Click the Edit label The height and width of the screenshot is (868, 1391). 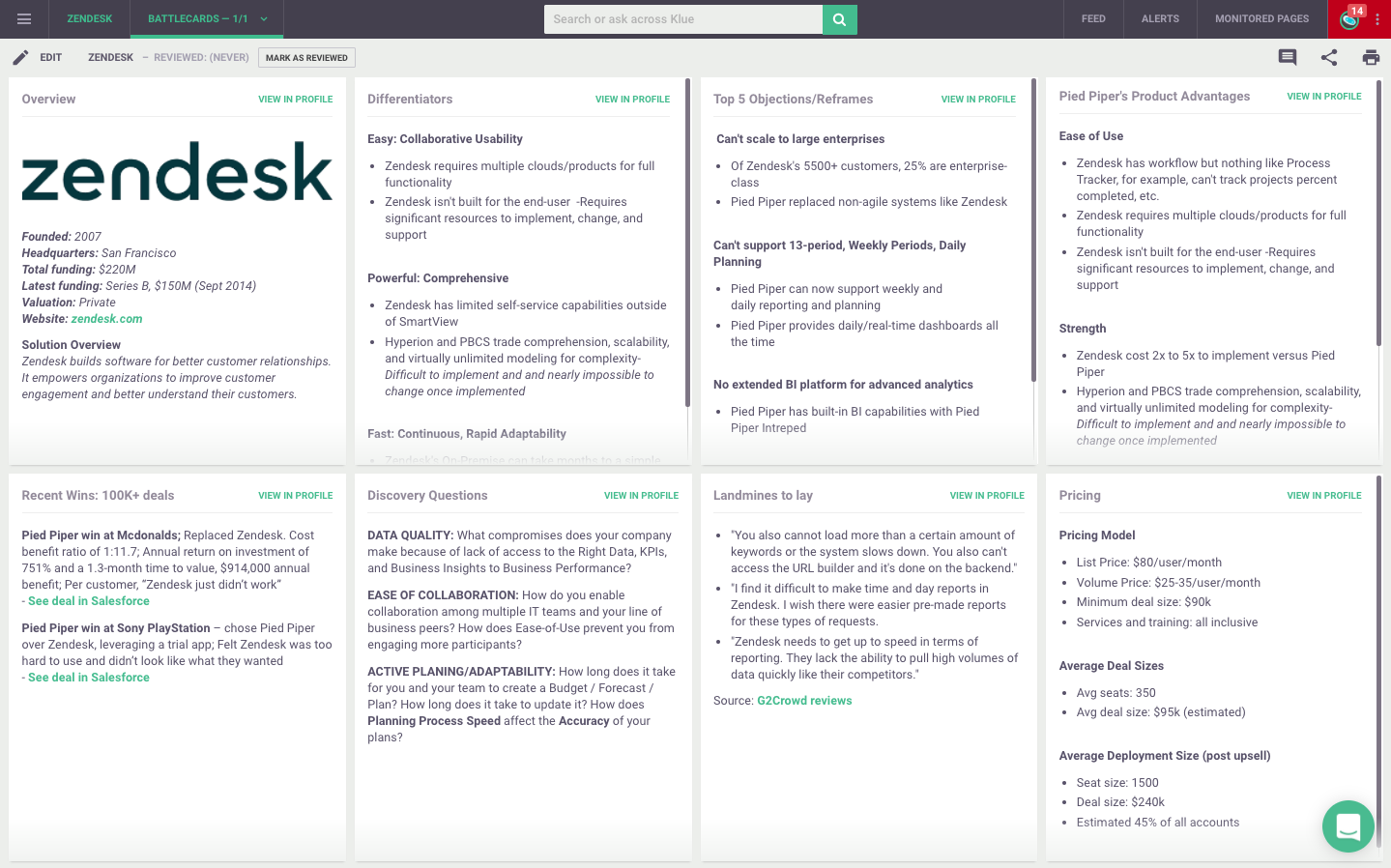(x=51, y=58)
